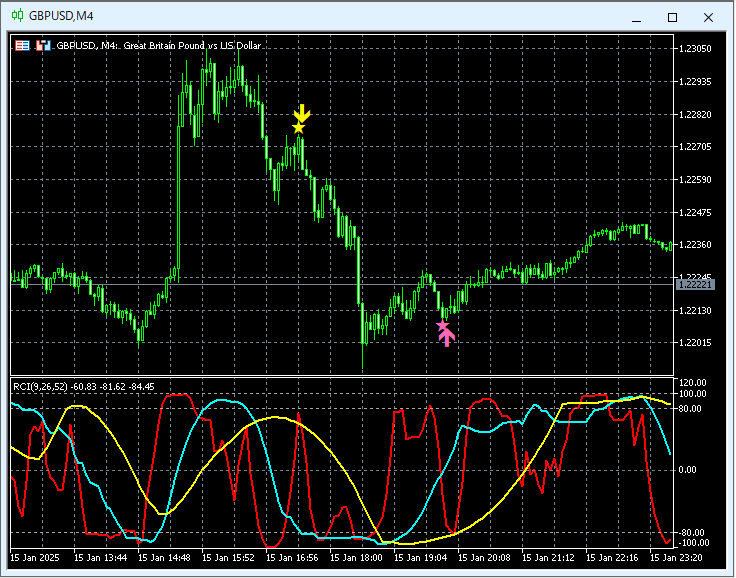736x578 pixels.
Task: Click the 1.22705 price scale label
Action: (x=695, y=147)
